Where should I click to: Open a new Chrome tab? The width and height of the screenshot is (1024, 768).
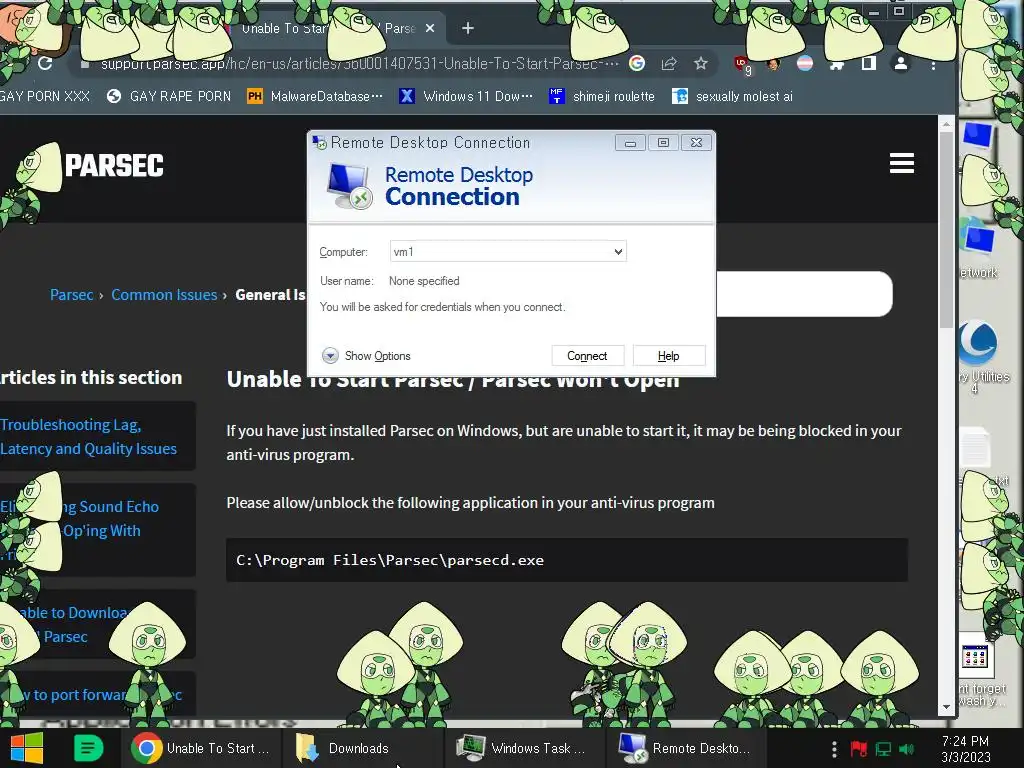tap(468, 28)
